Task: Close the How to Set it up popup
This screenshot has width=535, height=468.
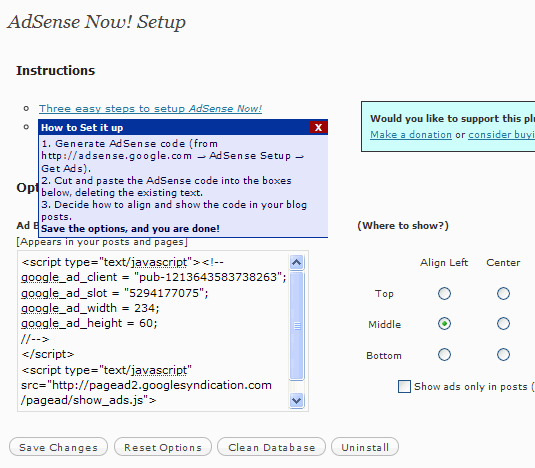Action: point(318,128)
